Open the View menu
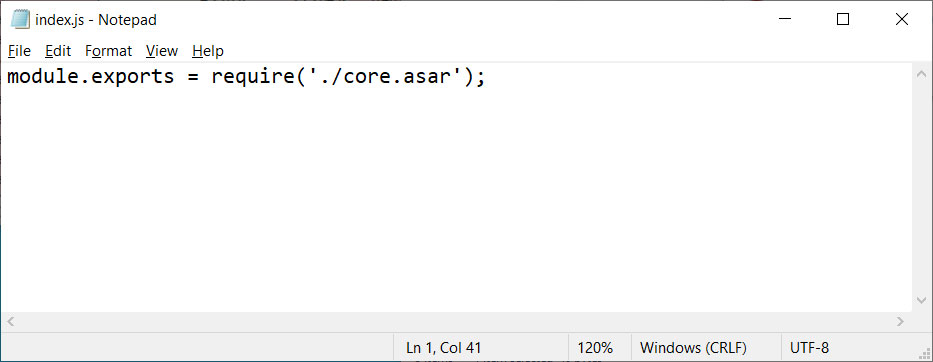The height and width of the screenshot is (362, 933). click(x=162, y=51)
